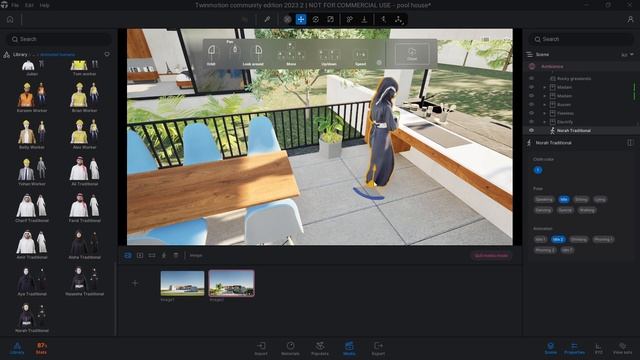The height and width of the screenshot is (360, 640).
Task: Choose the Phoning 2 animation
Action: [545, 250]
